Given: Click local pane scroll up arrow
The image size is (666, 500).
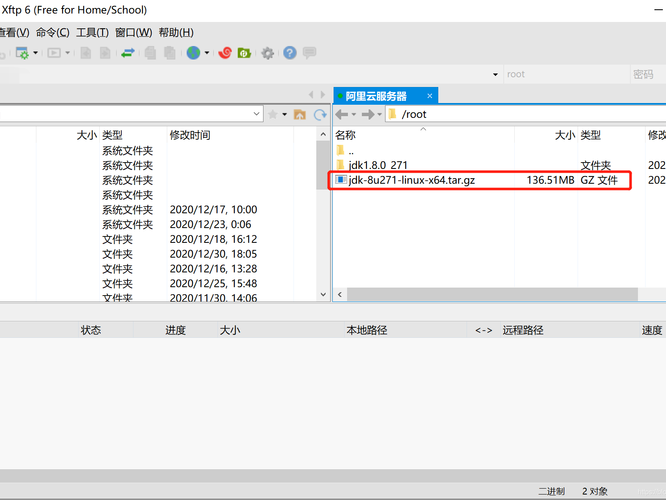Looking at the screenshot, I should pyautogui.click(x=323, y=135).
